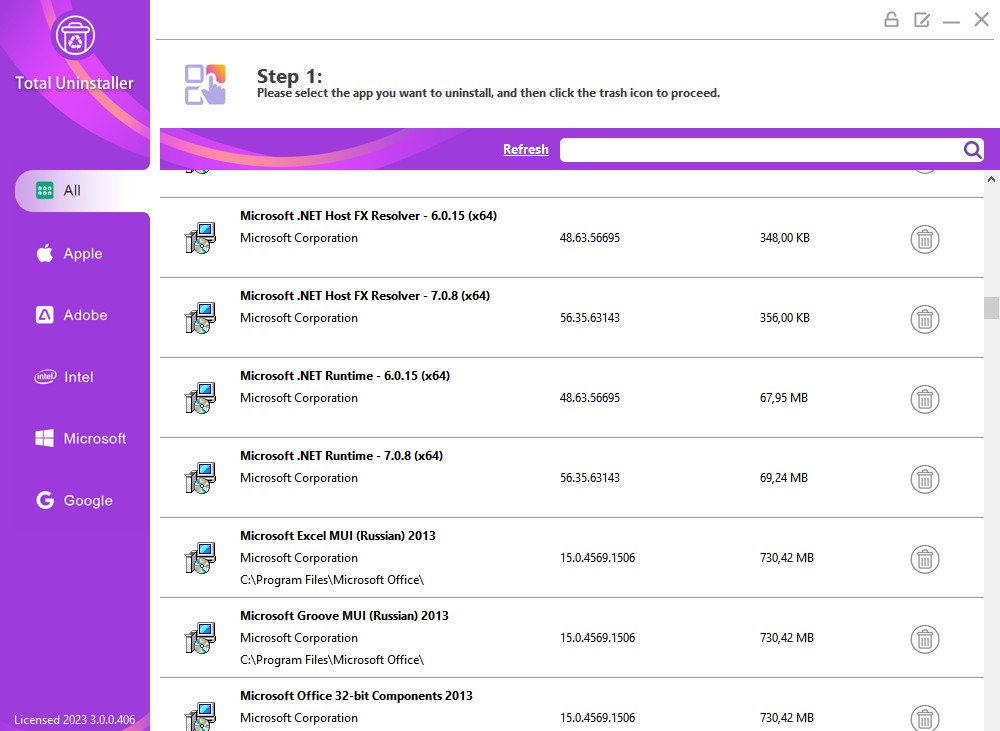1000x731 pixels.
Task: Click size value '67,95 MB'
Action: [x=784, y=398]
